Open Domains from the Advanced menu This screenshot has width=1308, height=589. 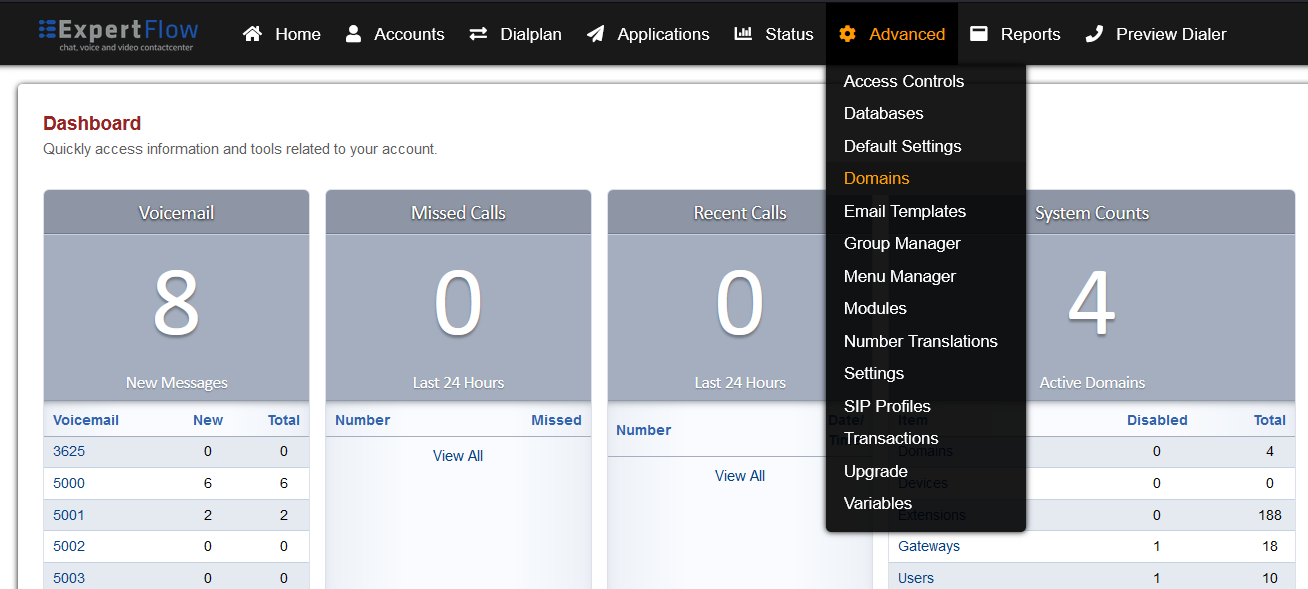[x=876, y=178]
